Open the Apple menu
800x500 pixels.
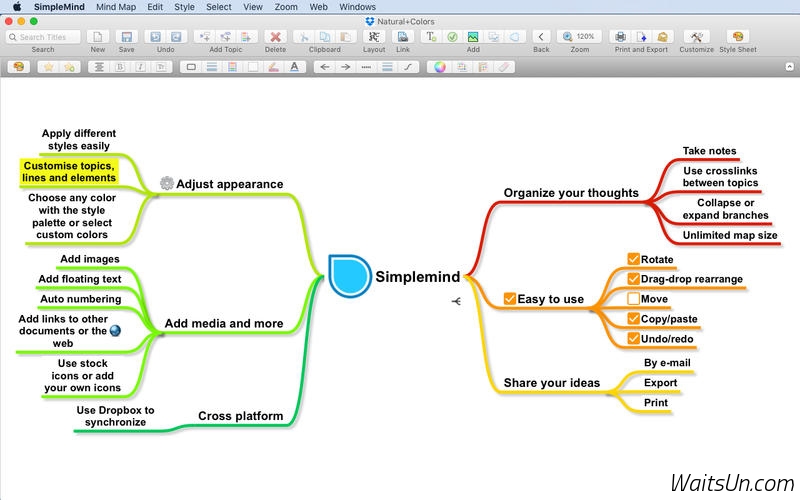pyautogui.click(x=17, y=7)
